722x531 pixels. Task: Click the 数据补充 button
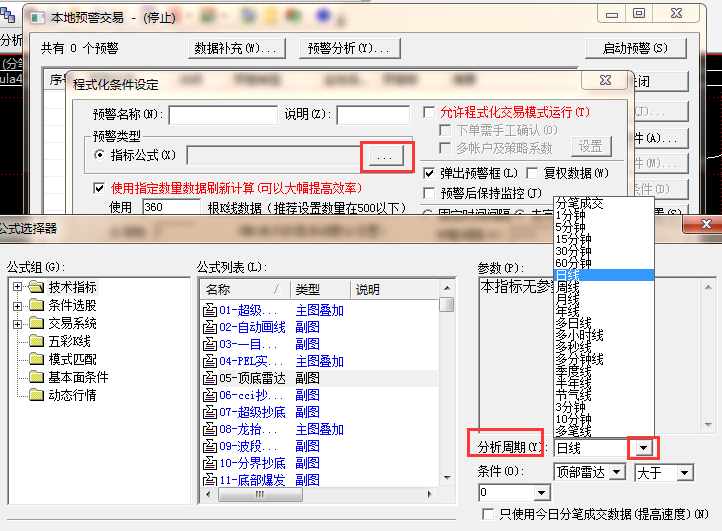237,48
